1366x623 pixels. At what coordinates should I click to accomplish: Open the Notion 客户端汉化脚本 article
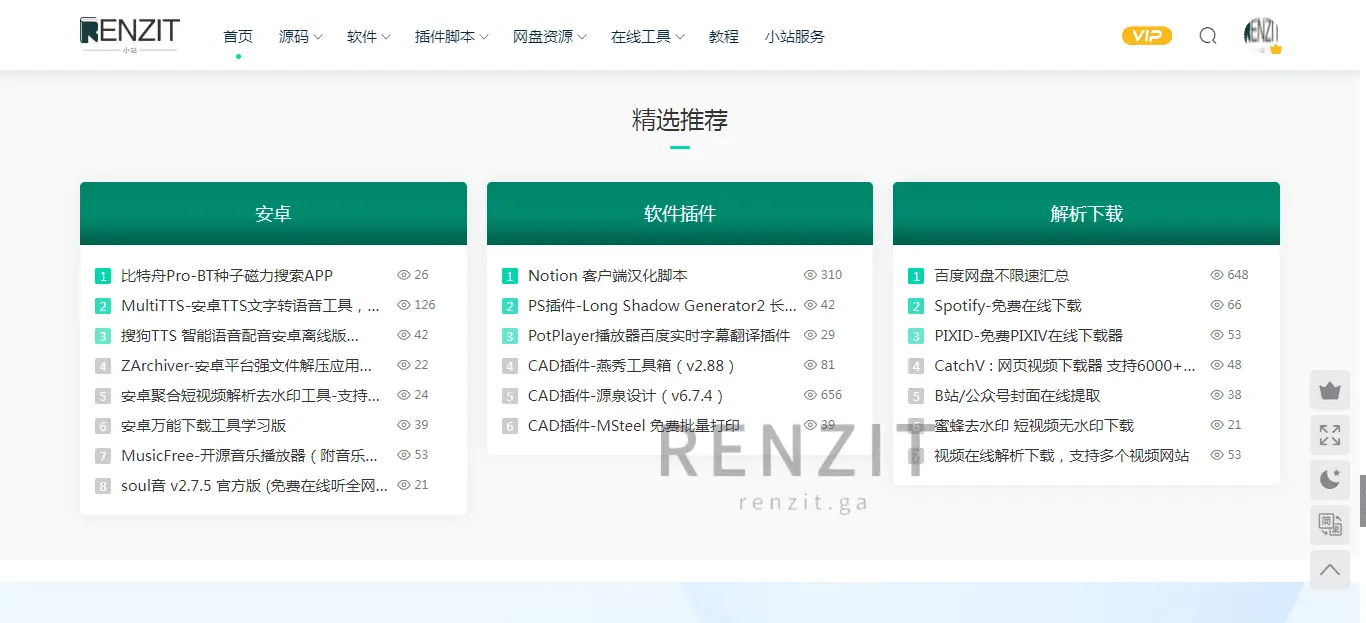607,276
